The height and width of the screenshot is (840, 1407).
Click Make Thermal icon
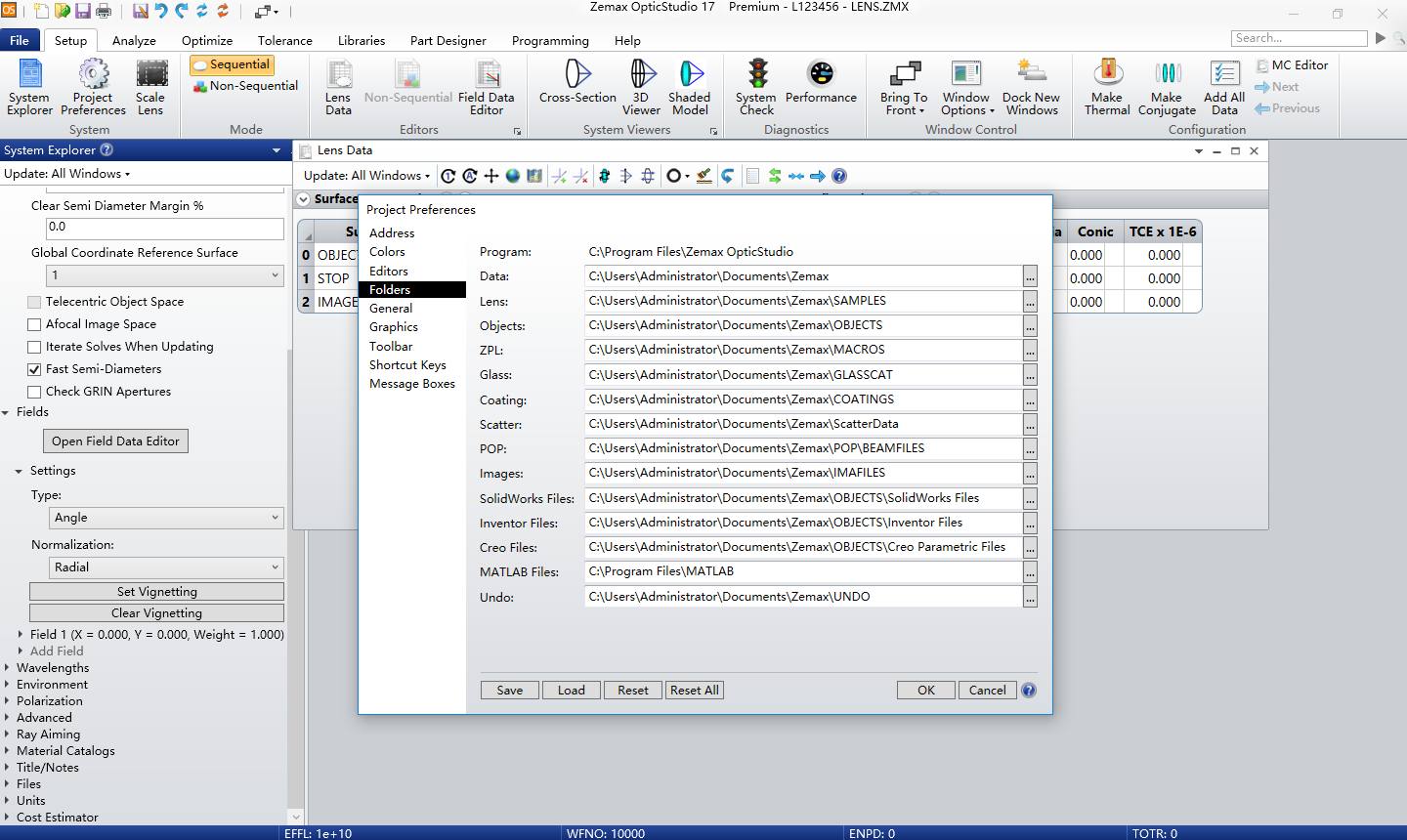click(1107, 87)
